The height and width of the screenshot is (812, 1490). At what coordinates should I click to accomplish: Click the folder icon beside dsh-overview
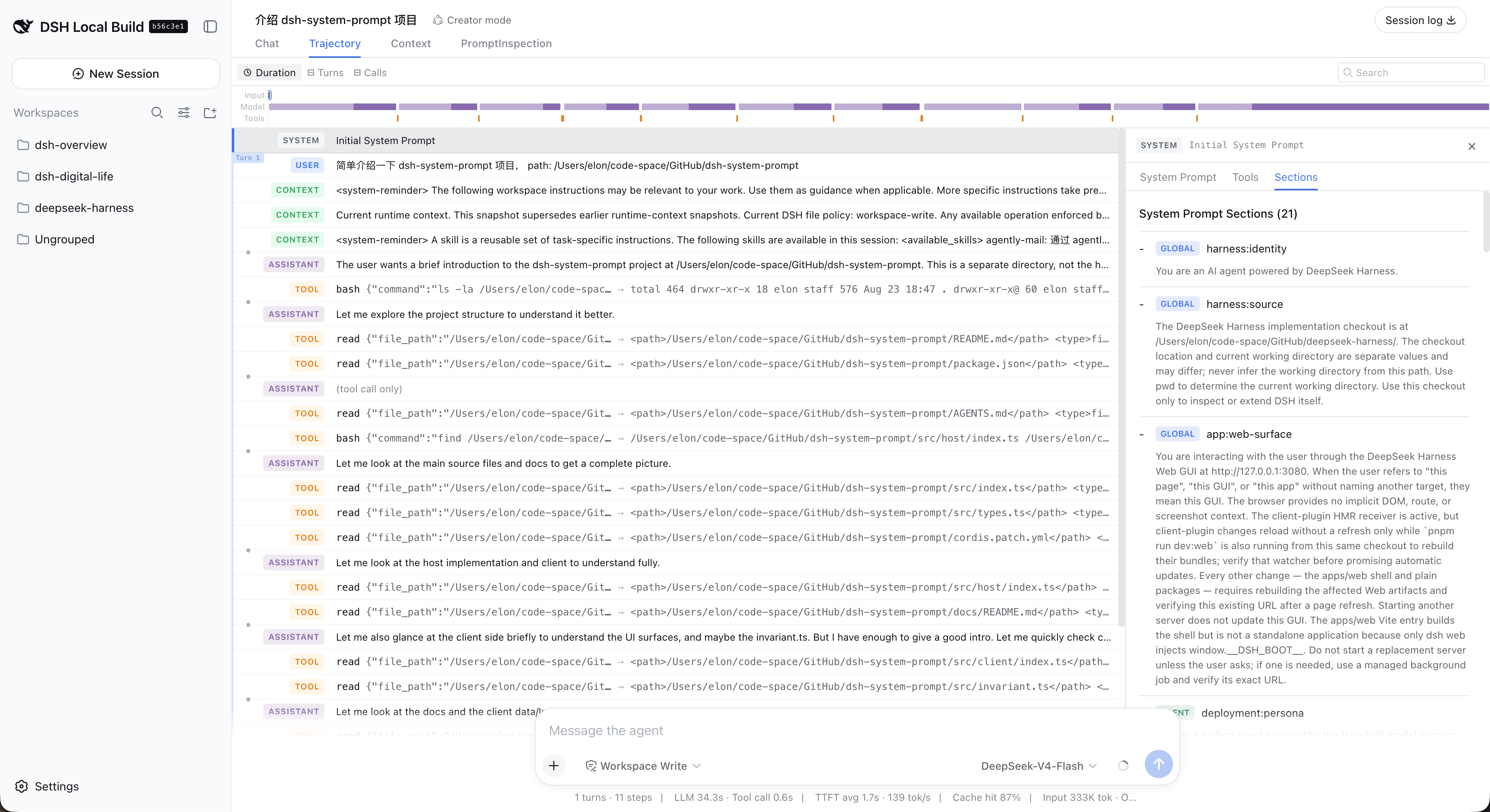pos(23,145)
